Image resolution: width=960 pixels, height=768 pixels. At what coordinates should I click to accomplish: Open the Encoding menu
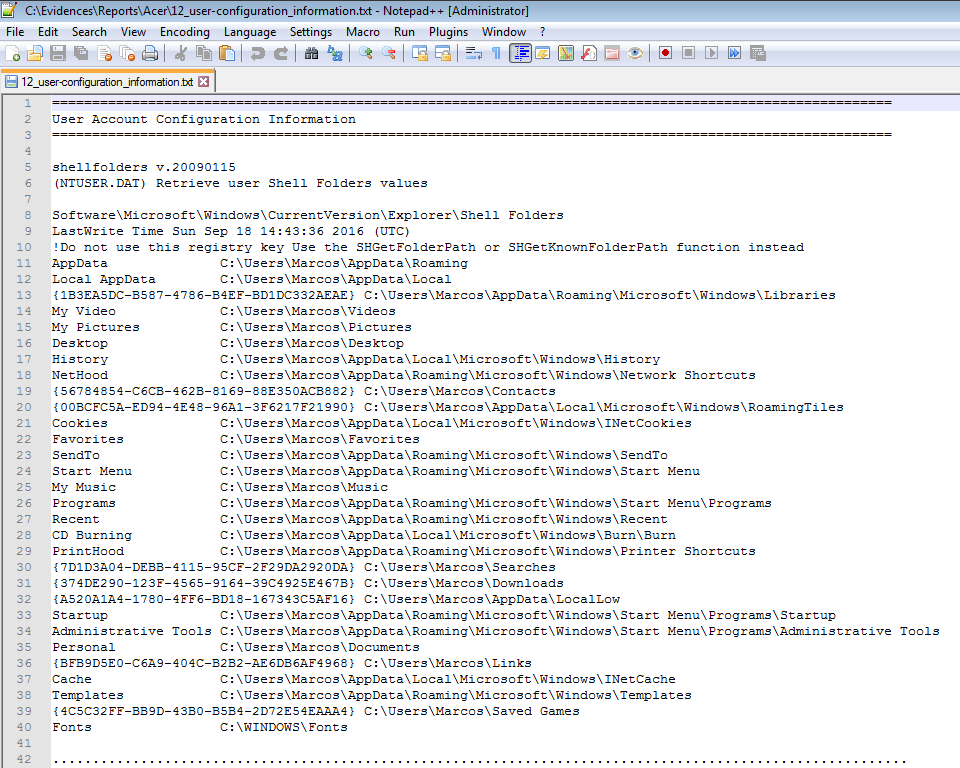coord(184,32)
